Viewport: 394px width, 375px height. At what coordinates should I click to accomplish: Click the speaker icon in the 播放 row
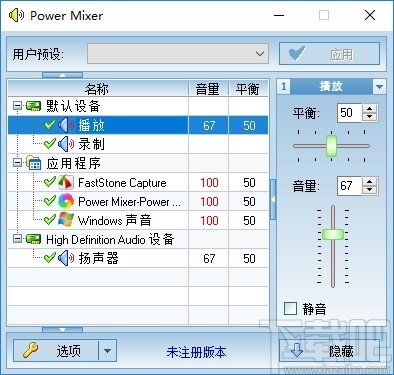(66, 125)
